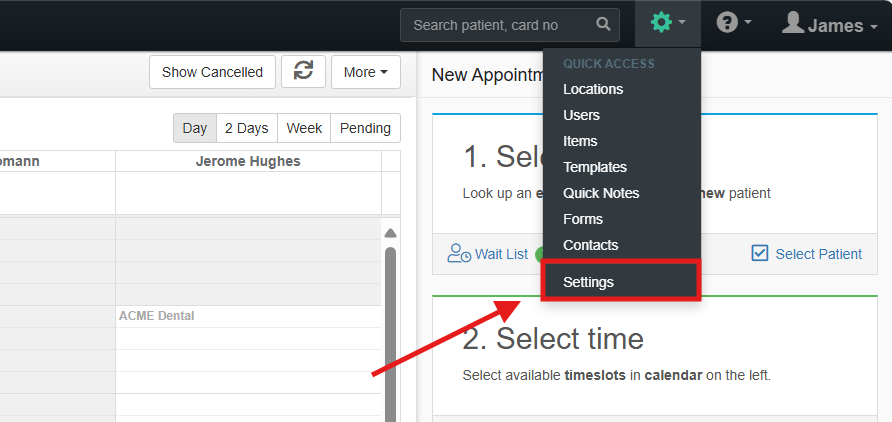
Task: Expand the help menu caret
Action: pos(748,22)
